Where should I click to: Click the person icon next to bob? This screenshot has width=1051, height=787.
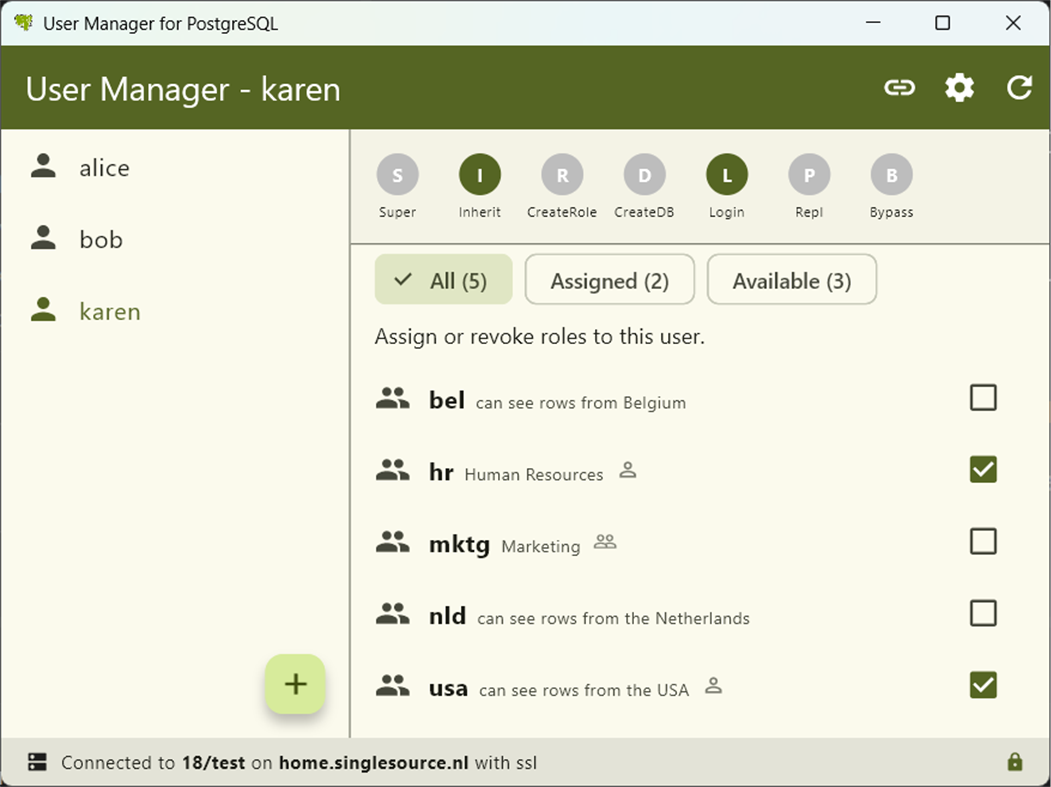(44, 237)
